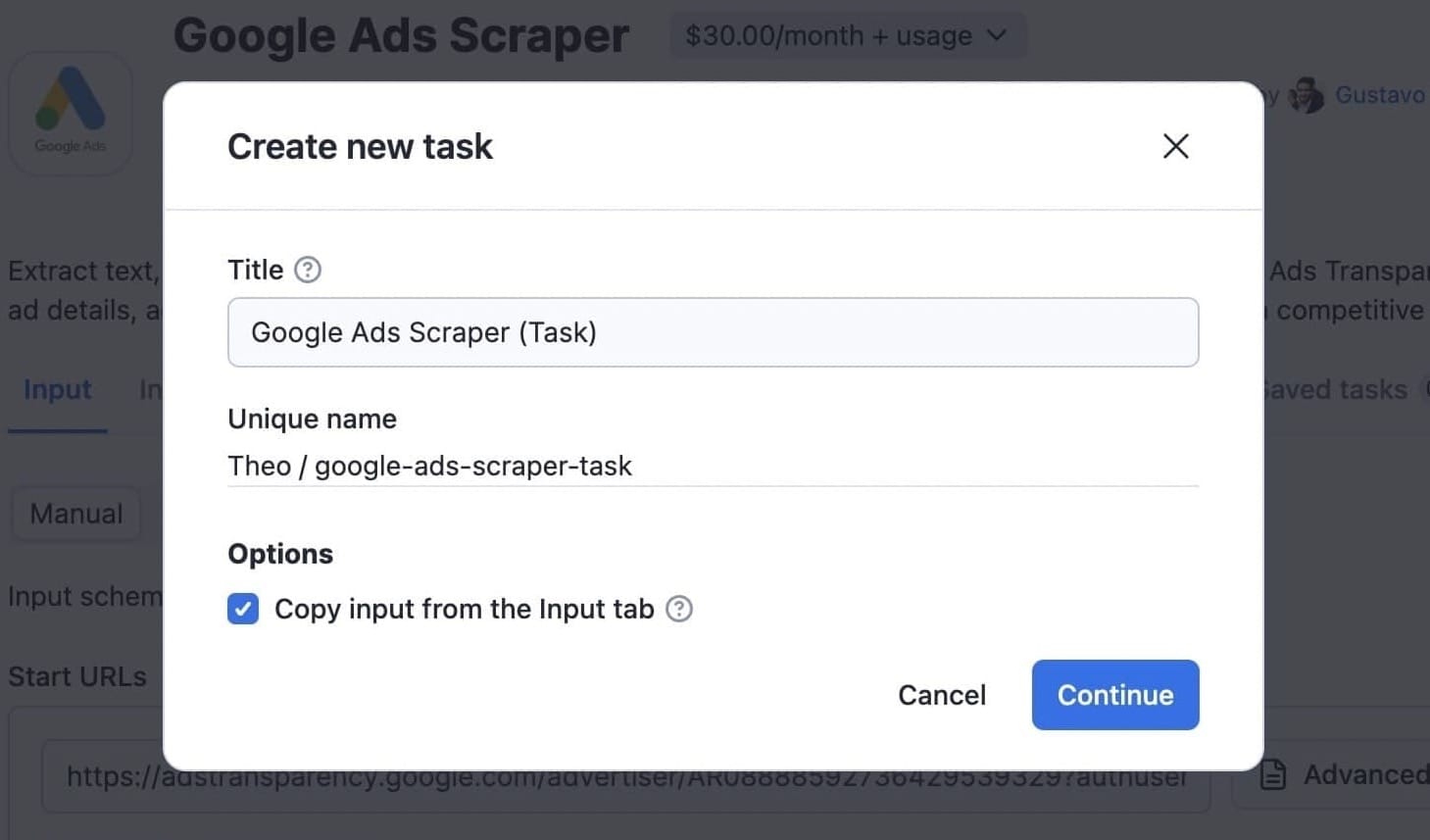
Task: Switch to the Input tab
Action: 57,389
